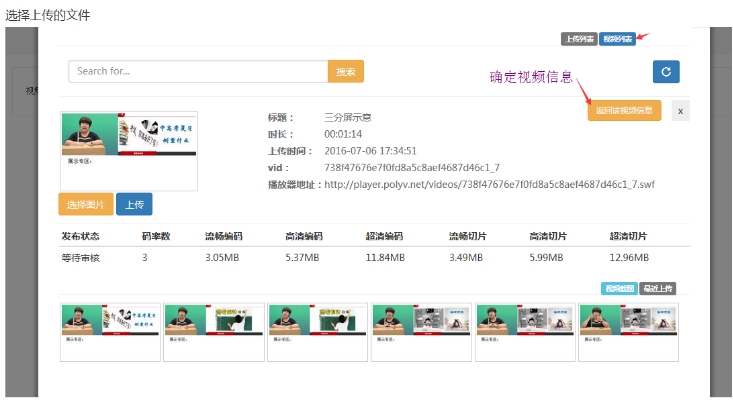Viewport: 733px width, 405px height.
Task: Select the first screenshot thumbnail
Action: (110, 332)
